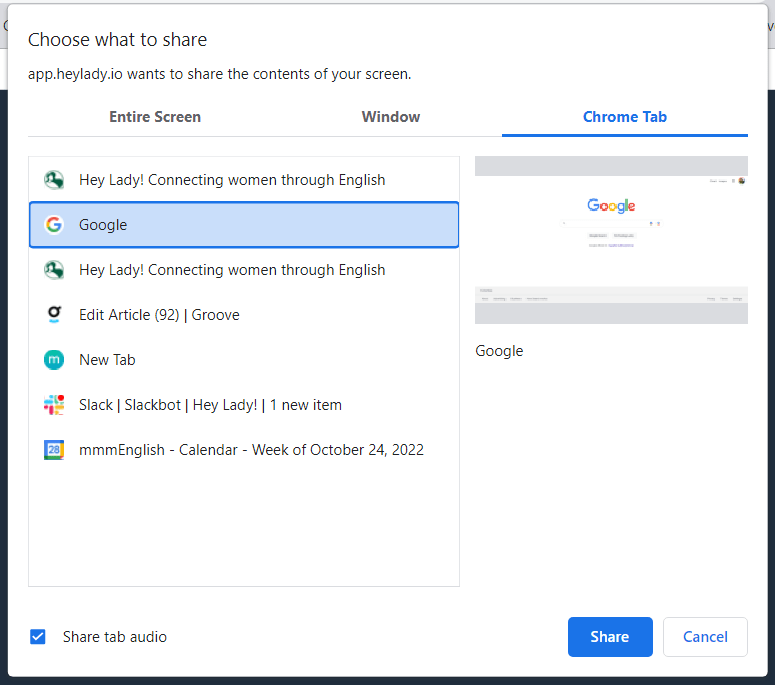775x685 pixels.
Task: Click the 'Google' caption under preview
Action: (x=499, y=351)
